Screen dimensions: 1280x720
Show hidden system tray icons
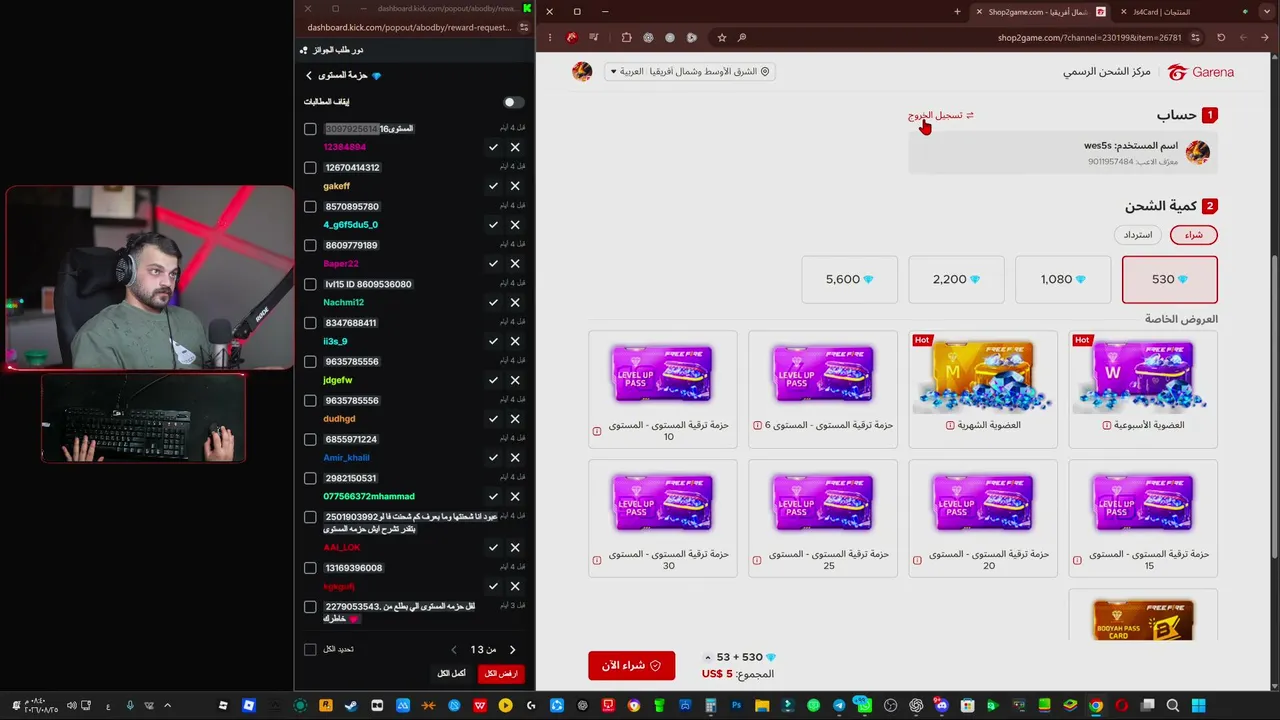coord(166,706)
